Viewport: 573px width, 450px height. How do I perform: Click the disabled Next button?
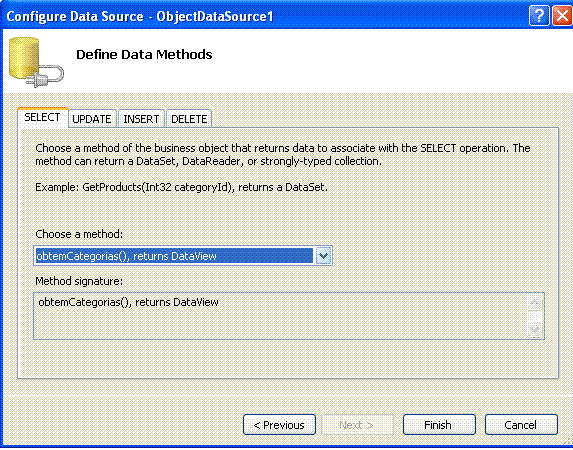(x=357, y=425)
